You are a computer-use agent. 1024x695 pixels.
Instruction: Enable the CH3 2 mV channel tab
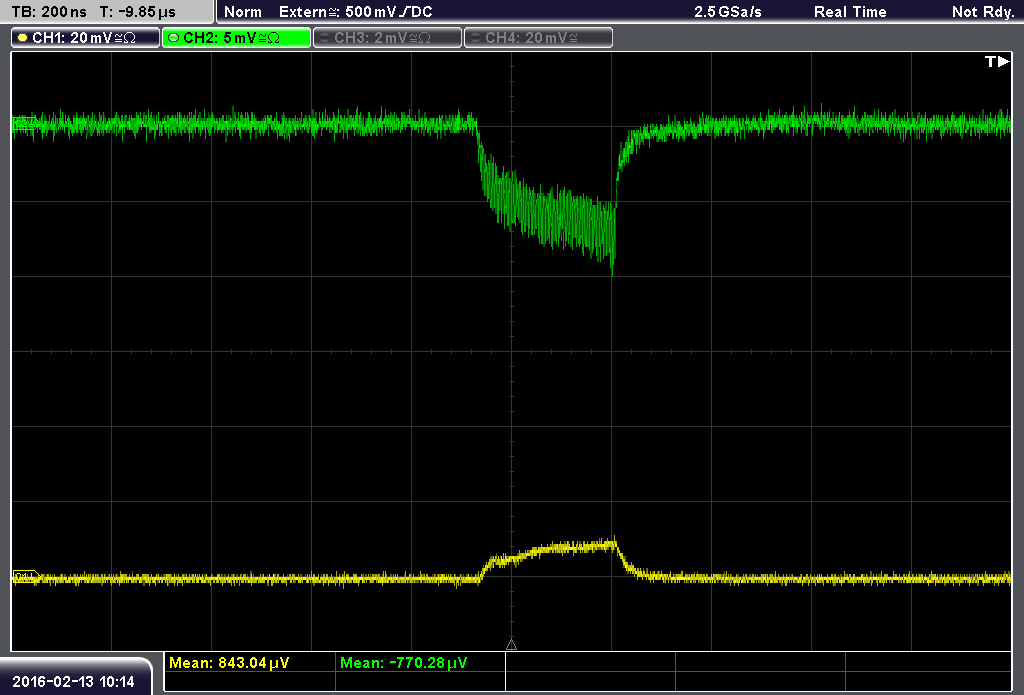[387, 38]
